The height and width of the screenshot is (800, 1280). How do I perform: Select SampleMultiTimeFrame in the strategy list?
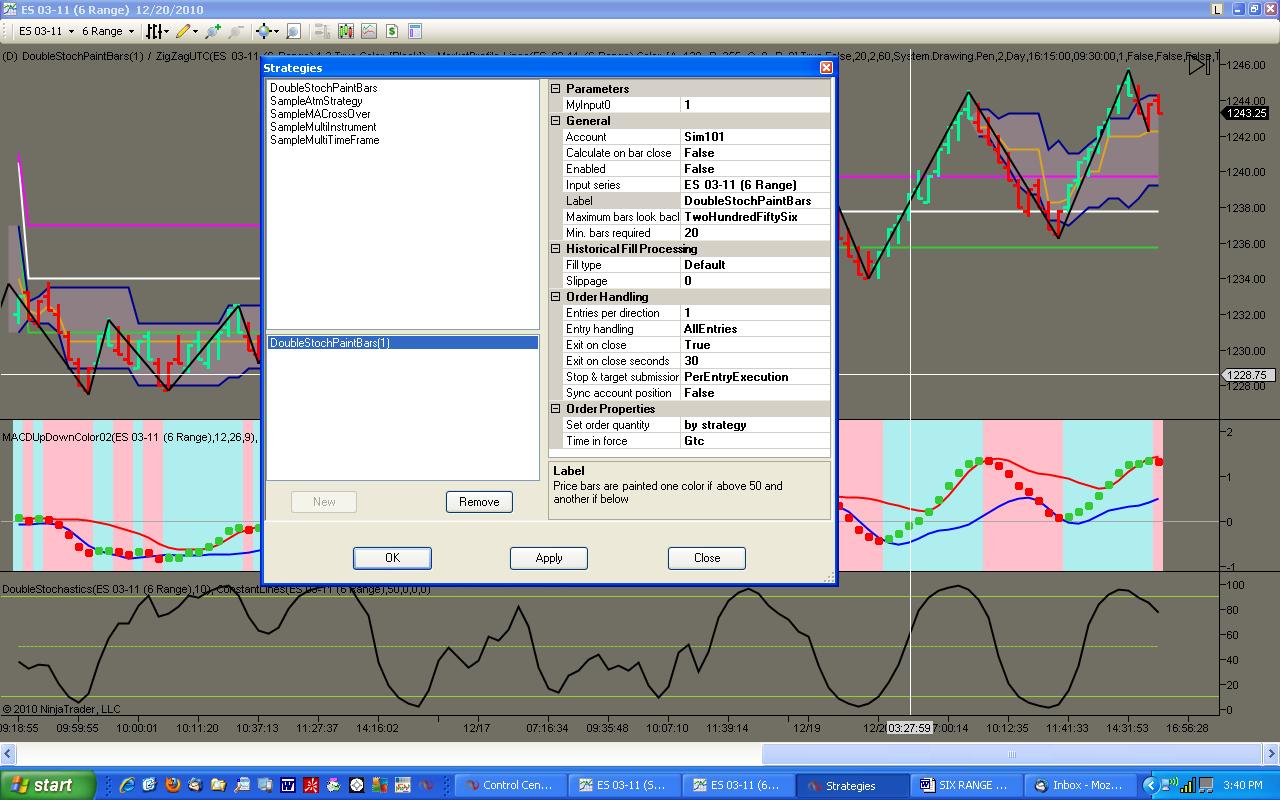tap(324, 140)
